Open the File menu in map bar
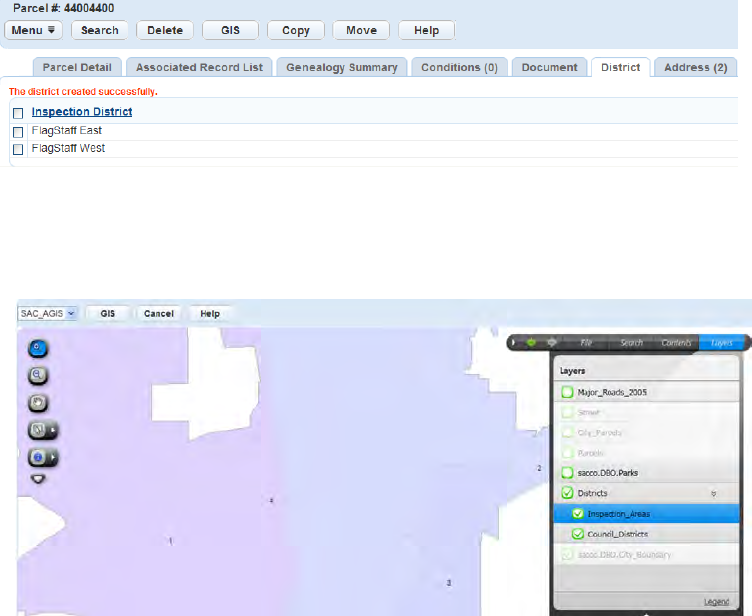 click(x=586, y=343)
